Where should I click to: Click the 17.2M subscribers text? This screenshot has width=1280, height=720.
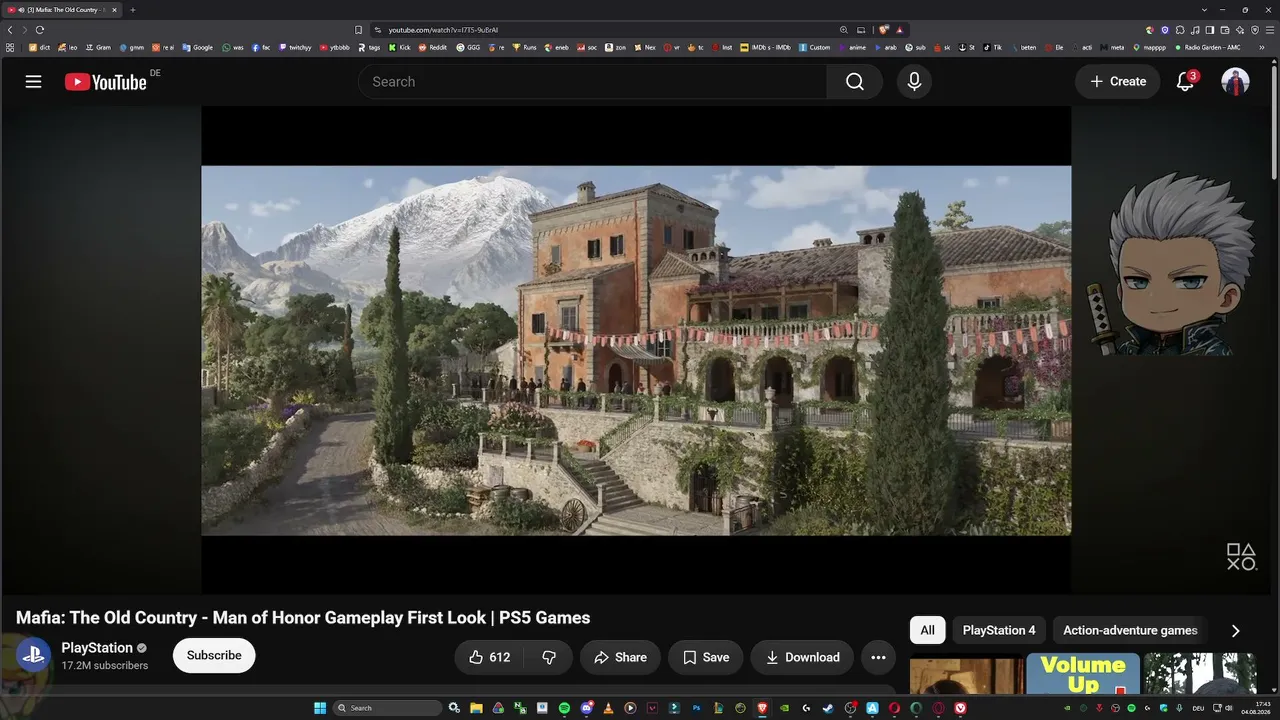pyautogui.click(x=105, y=666)
